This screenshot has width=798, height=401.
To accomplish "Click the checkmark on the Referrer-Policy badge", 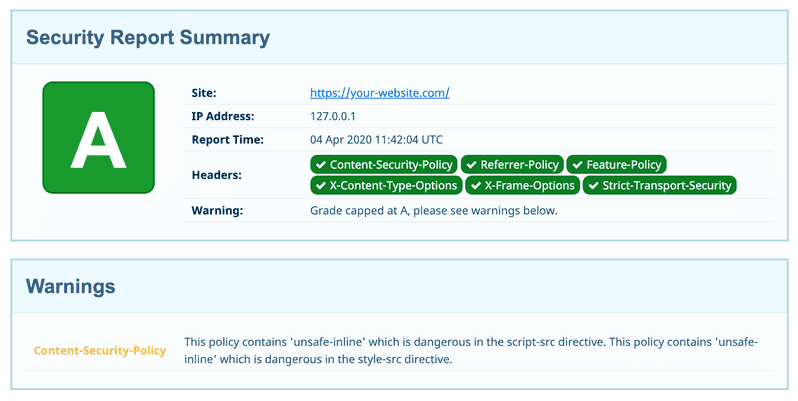I will 471,164.
